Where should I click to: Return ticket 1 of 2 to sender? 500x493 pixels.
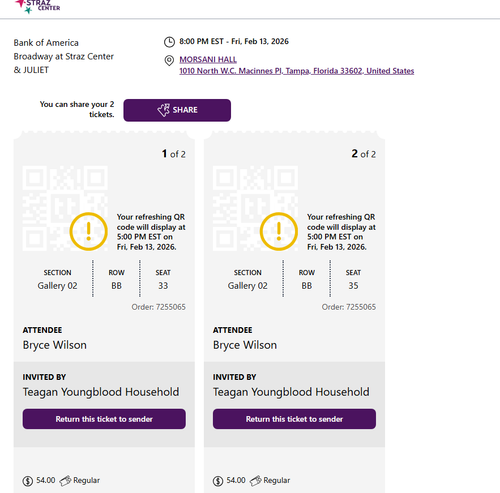pos(104,419)
